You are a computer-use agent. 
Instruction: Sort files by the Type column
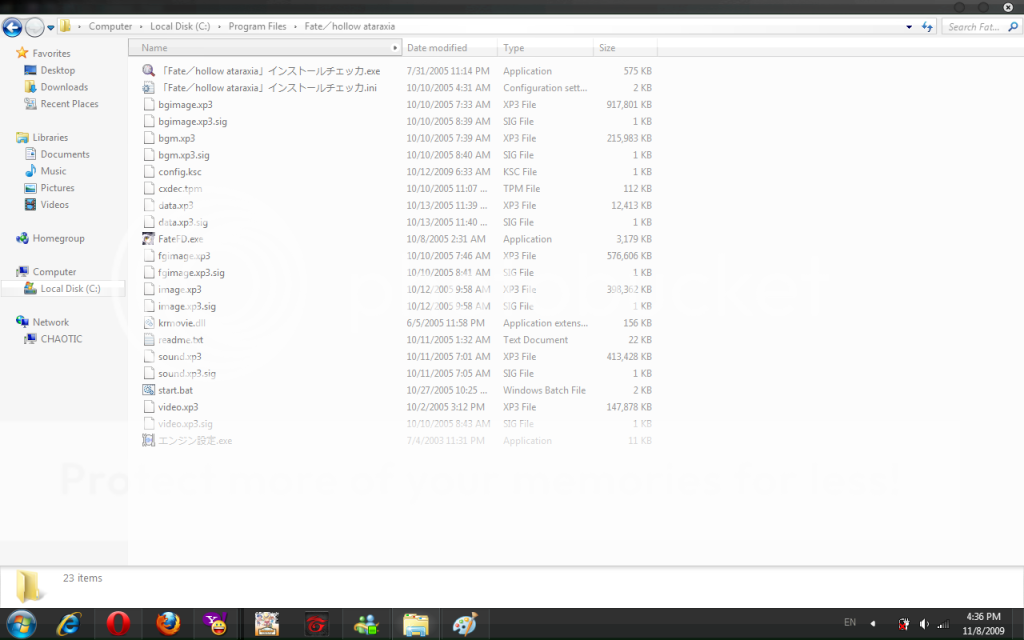point(545,48)
